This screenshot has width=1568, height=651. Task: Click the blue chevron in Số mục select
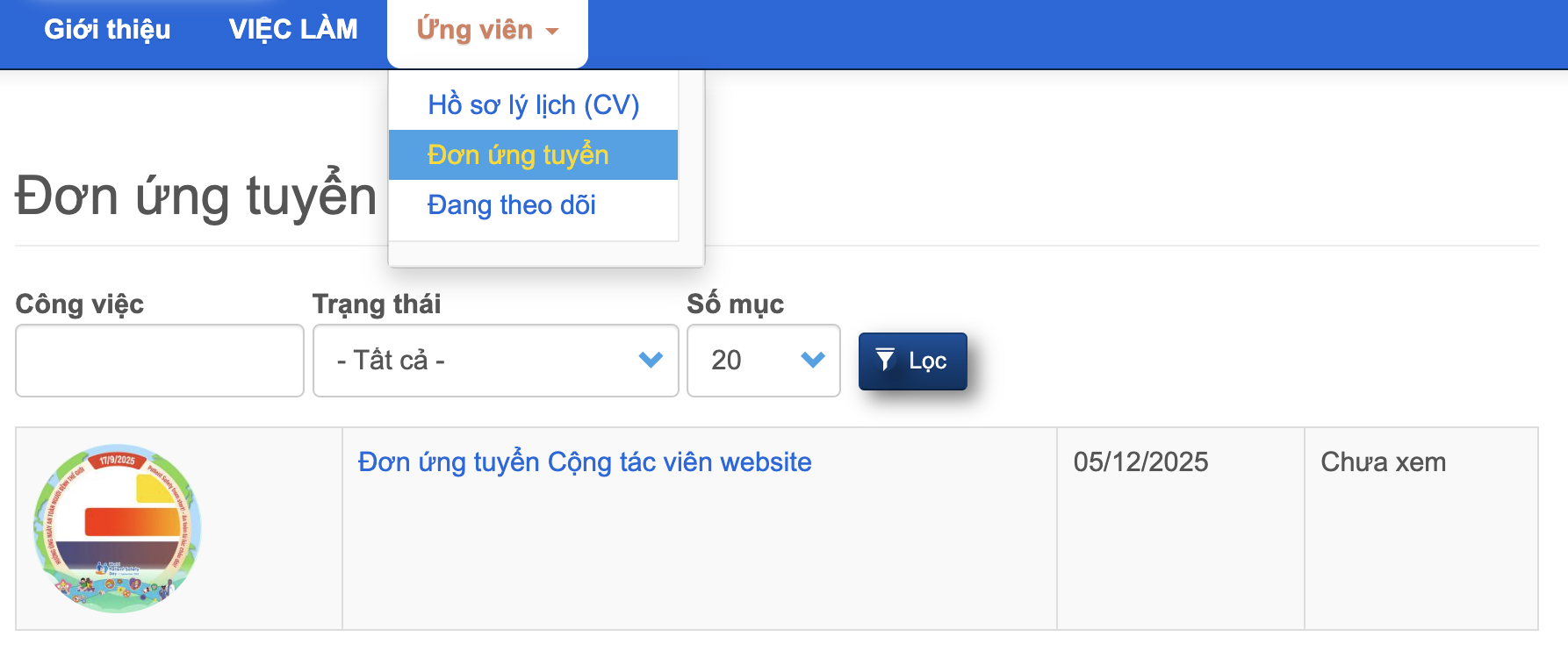tap(813, 360)
